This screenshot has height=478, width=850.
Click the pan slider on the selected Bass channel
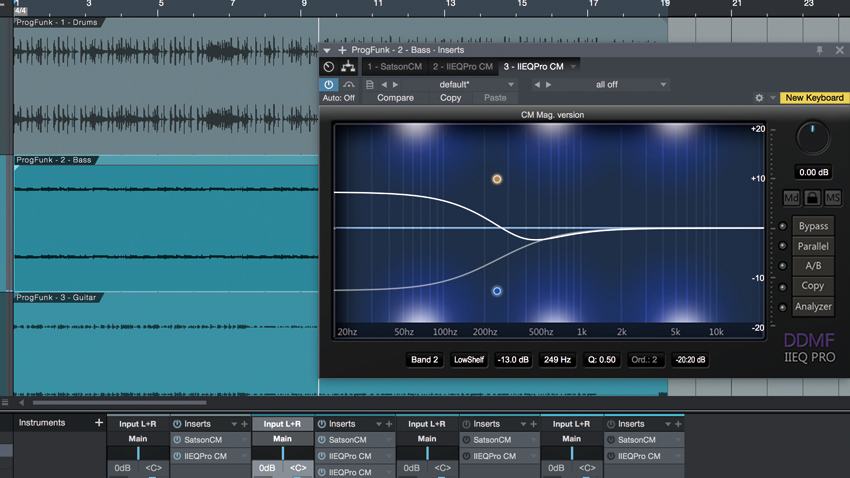(x=282, y=453)
